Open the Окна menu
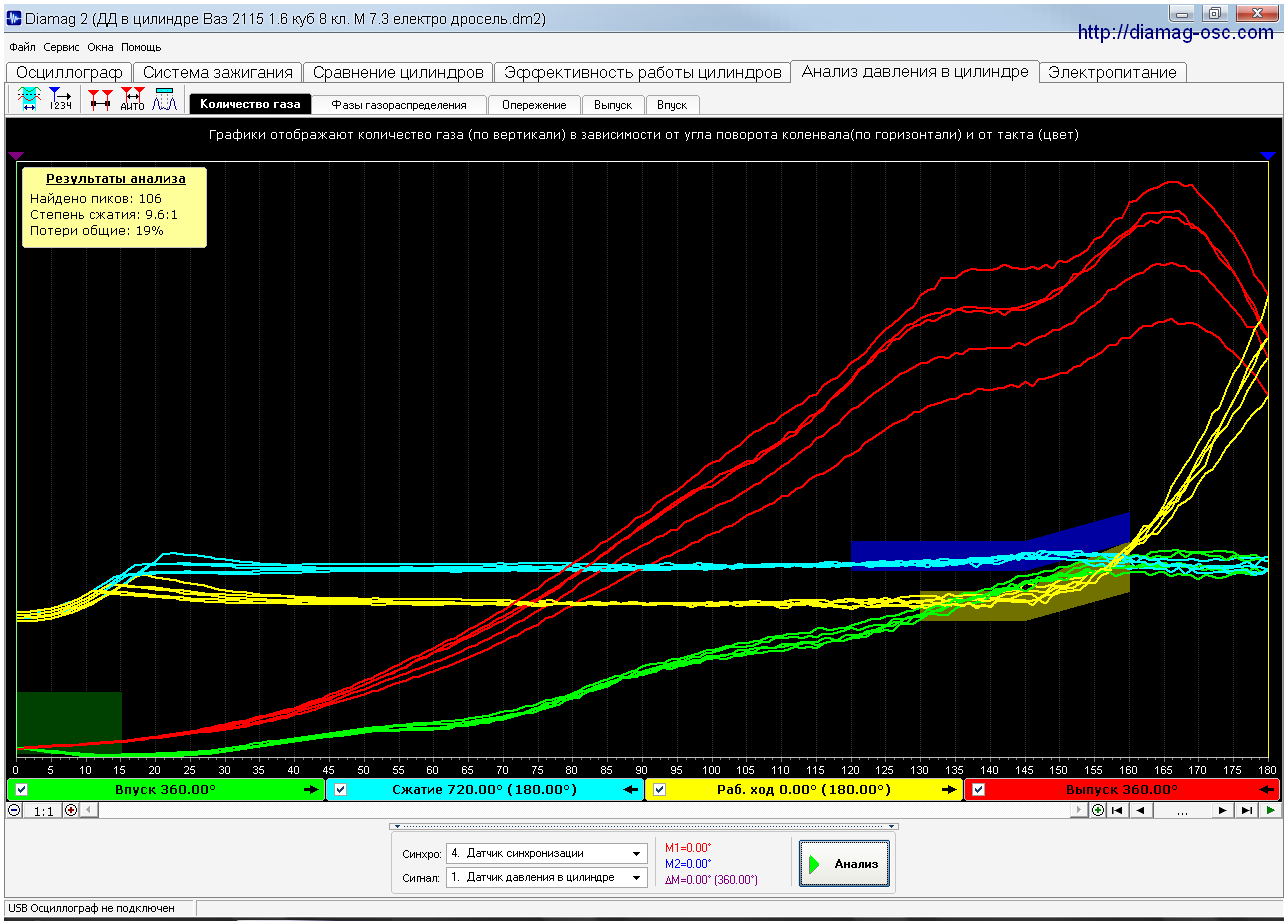 coord(100,47)
